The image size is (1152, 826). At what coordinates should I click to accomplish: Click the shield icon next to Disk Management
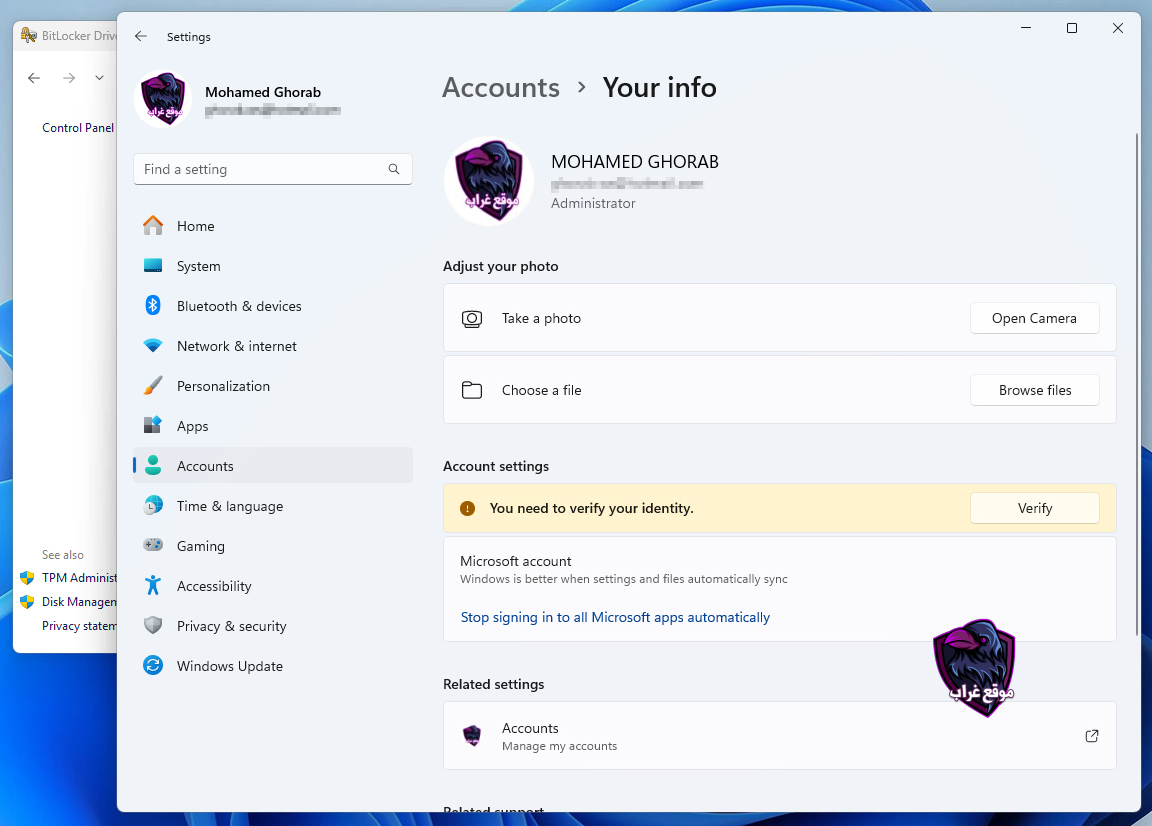[x=27, y=602]
